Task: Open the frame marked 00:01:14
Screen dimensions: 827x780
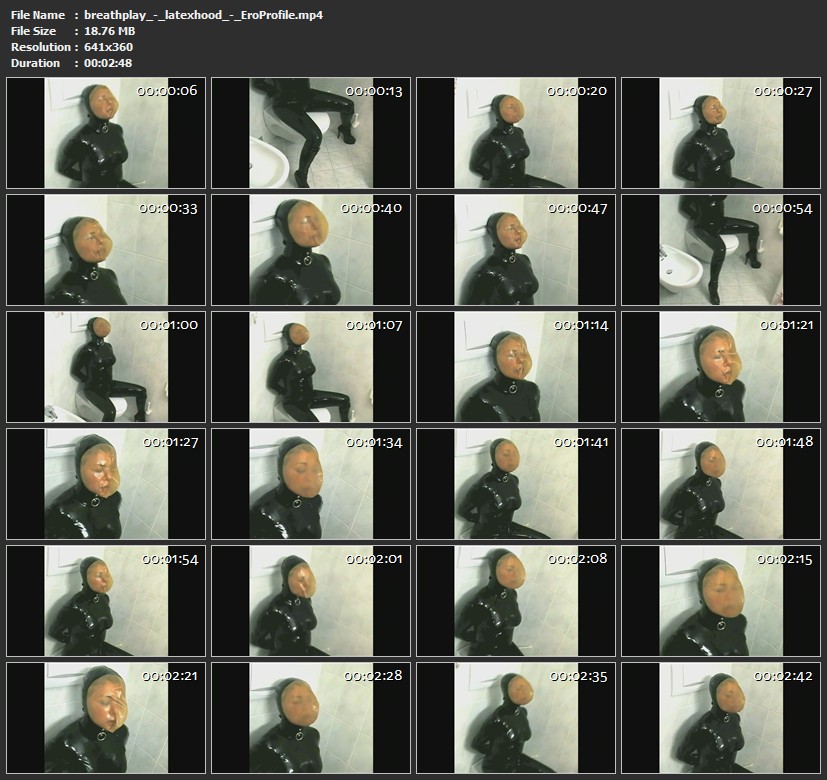Action: 515,367
